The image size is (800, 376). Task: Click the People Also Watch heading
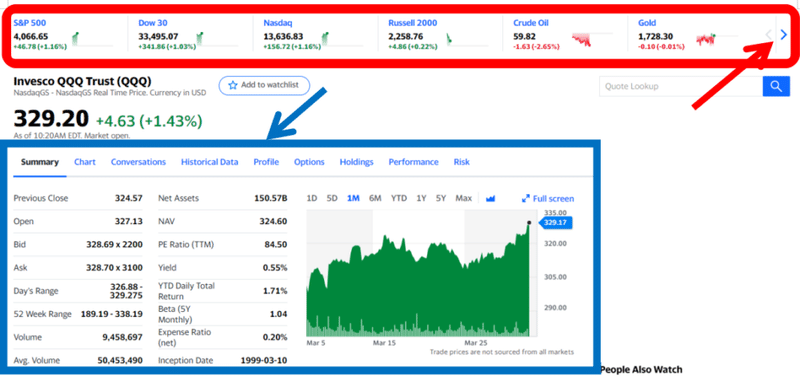(641, 369)
